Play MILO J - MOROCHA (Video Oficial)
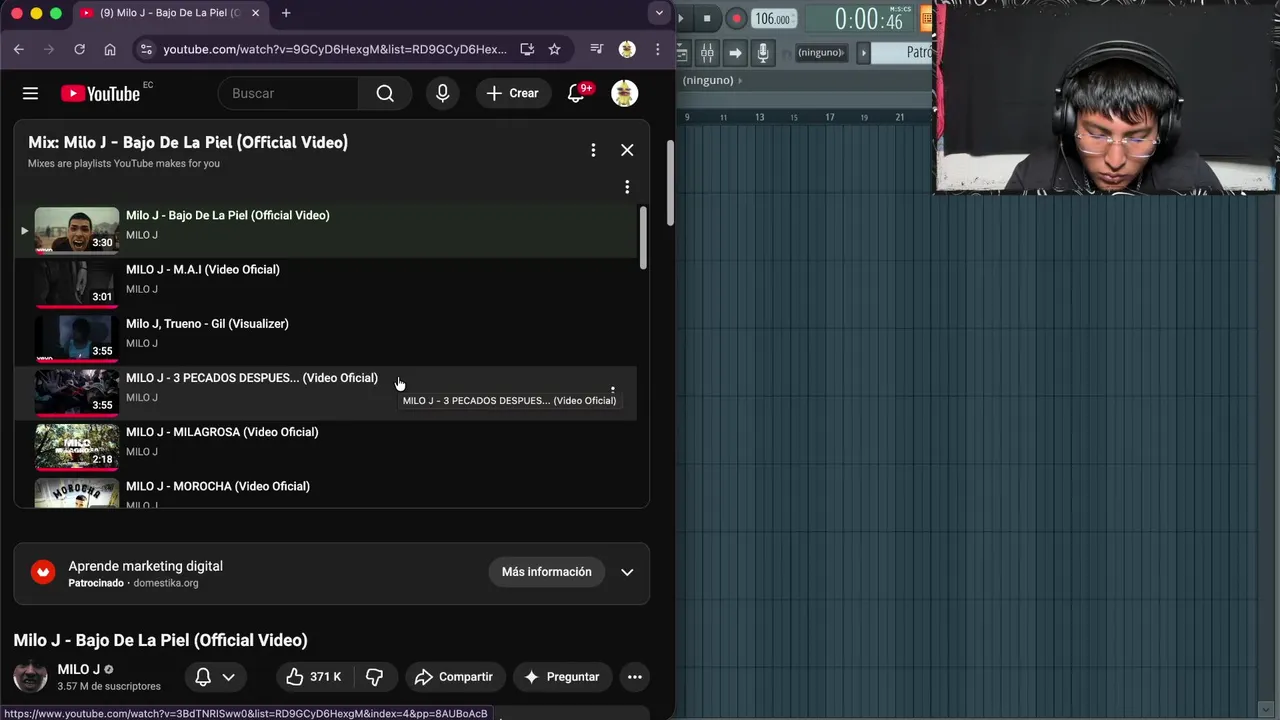Image resolution: width=1280 pixels, height=720 pixels. 218,486
